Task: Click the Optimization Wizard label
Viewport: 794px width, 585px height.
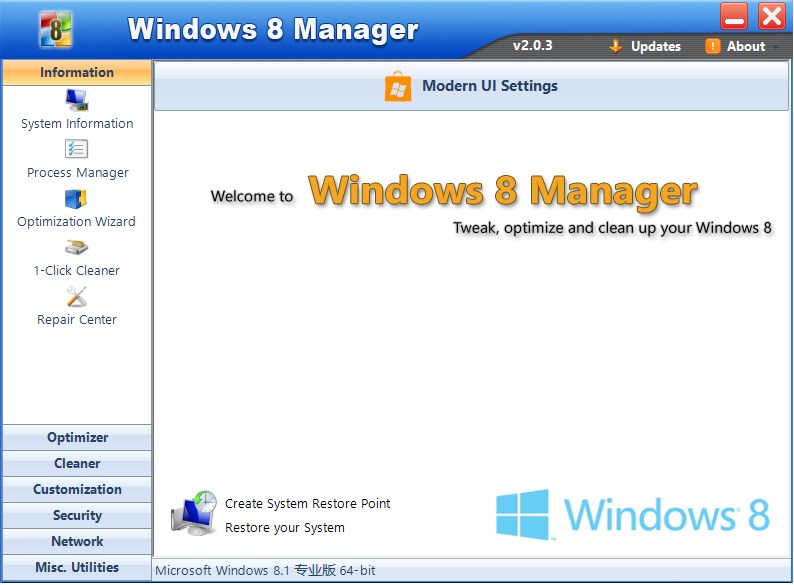Action: [x=76, y=222]
